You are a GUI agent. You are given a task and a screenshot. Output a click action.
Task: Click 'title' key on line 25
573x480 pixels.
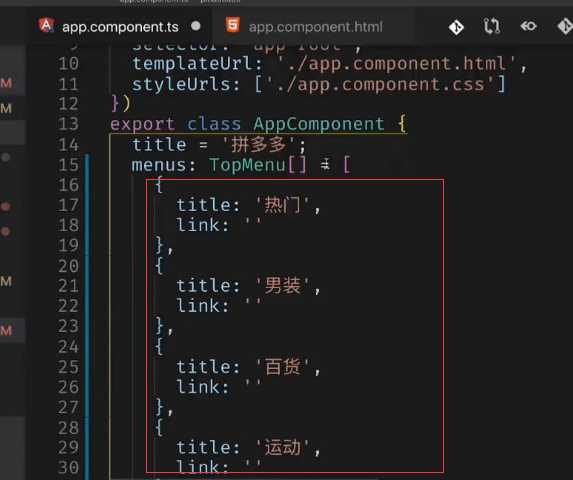click(x=203, y=367)
